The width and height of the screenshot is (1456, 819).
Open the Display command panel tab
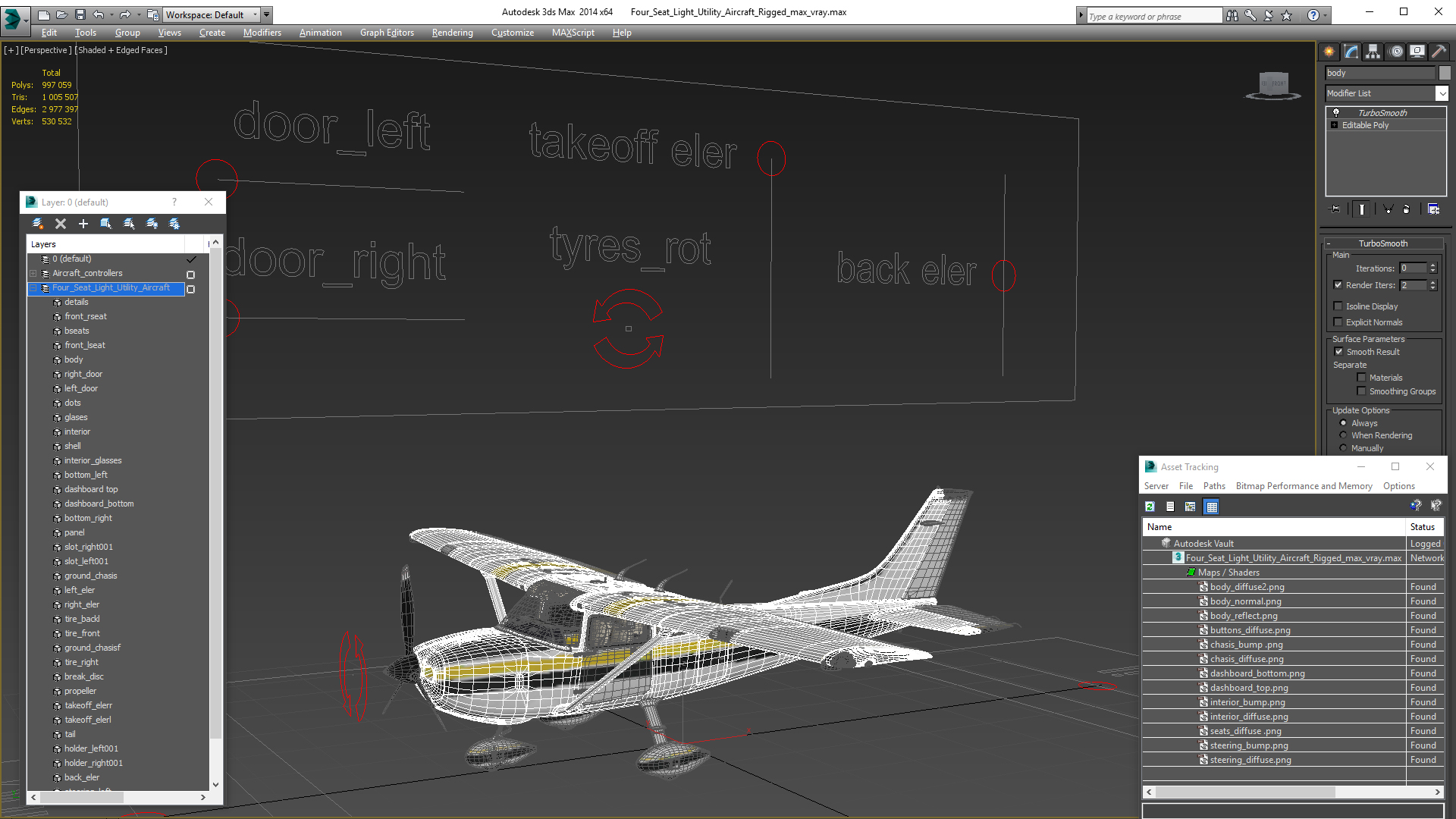(x=1417, y=52)
